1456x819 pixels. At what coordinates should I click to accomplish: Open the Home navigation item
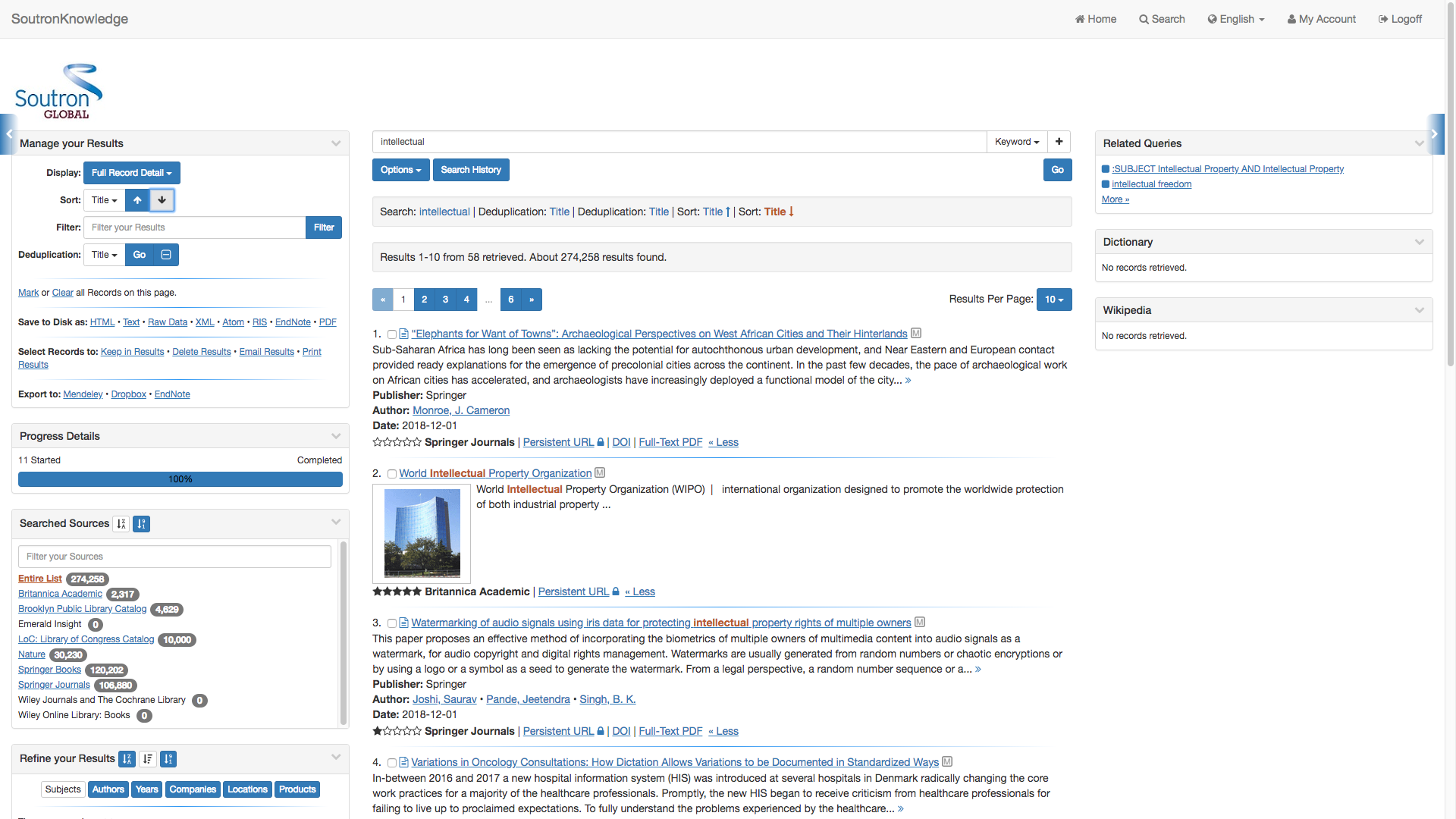click(1096, 19)
